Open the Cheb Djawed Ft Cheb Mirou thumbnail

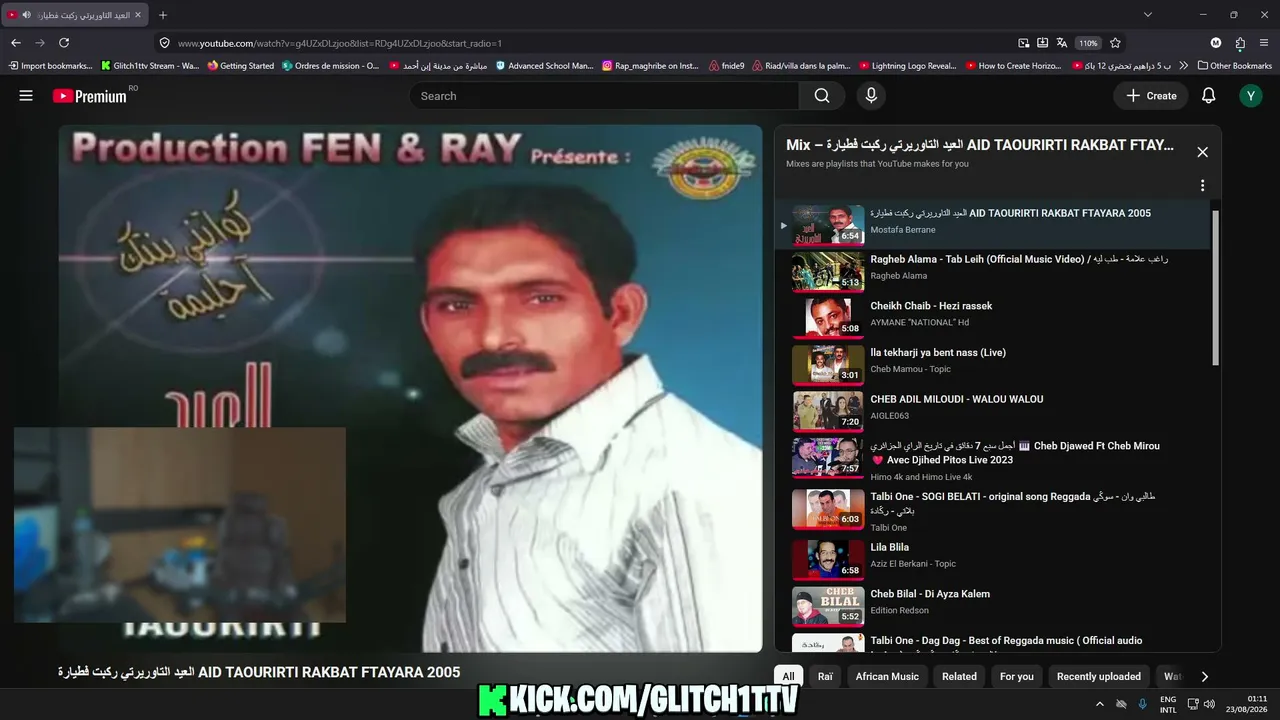(828, 457)
